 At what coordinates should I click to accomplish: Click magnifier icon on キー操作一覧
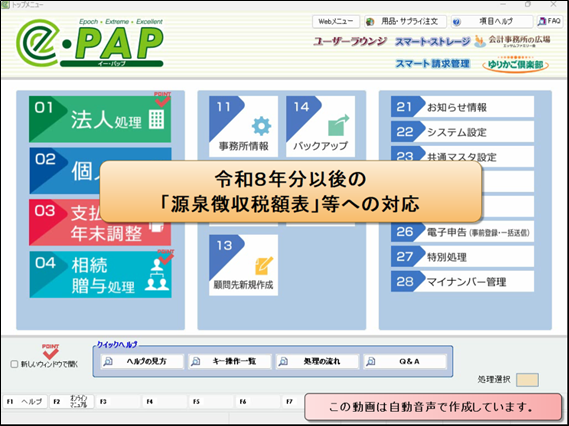[196, 361]
